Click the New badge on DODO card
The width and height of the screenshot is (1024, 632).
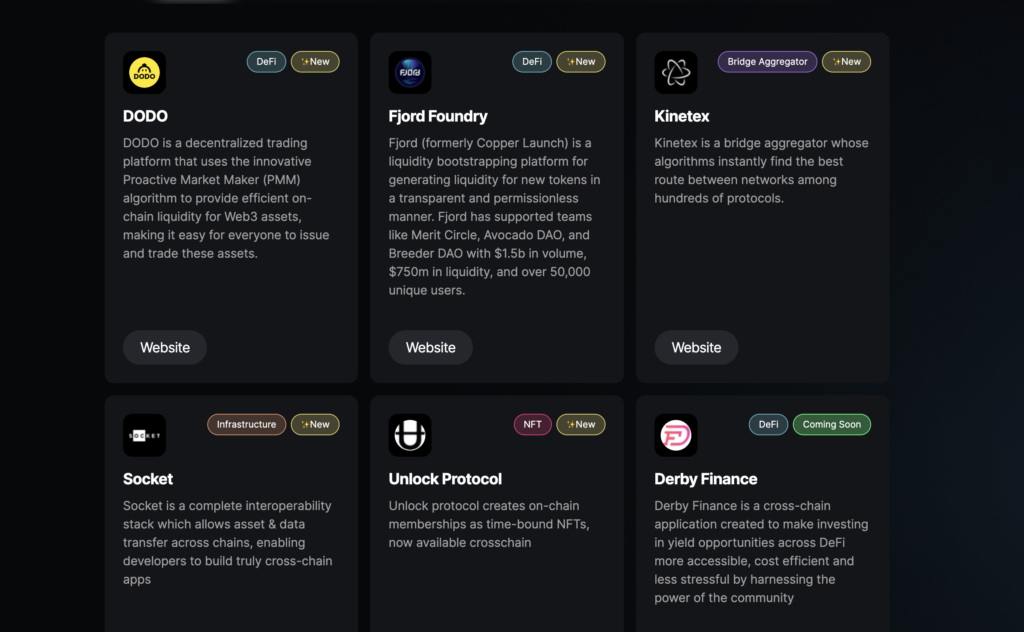click(x=315, y=62)
